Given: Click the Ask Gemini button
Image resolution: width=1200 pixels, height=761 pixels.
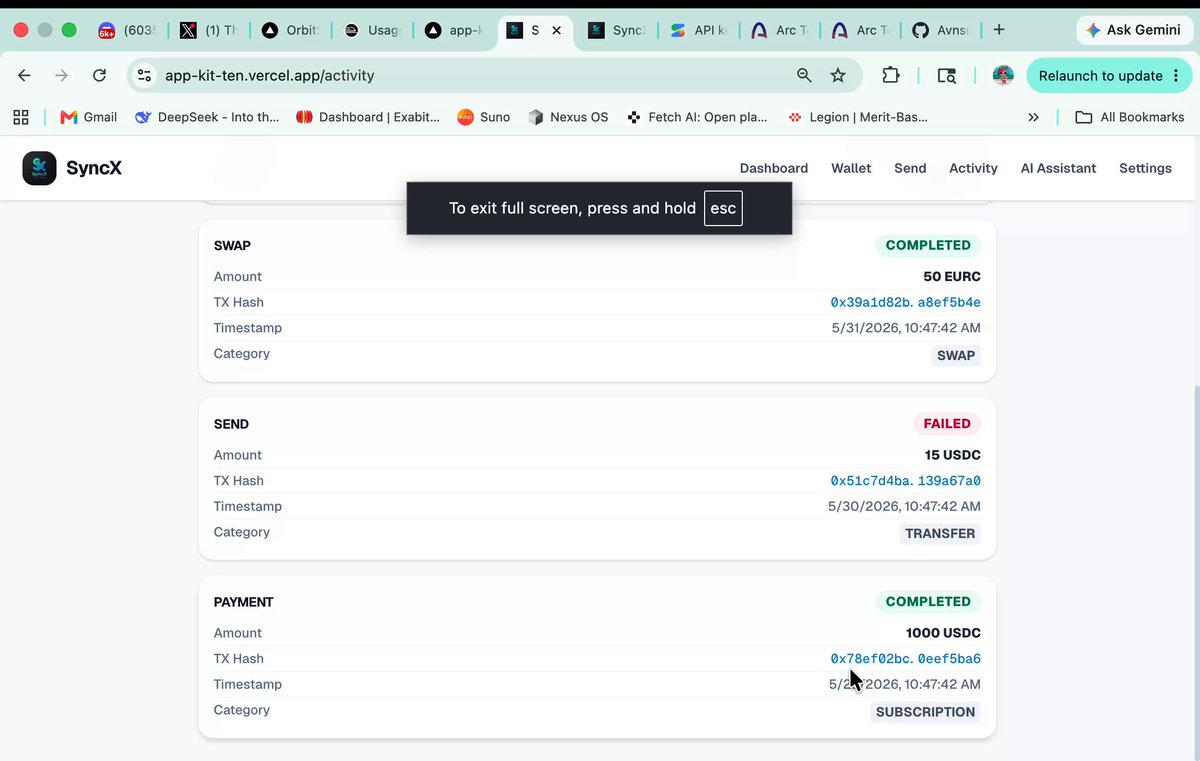Looking at the screenshot, I should (1133, 30).
